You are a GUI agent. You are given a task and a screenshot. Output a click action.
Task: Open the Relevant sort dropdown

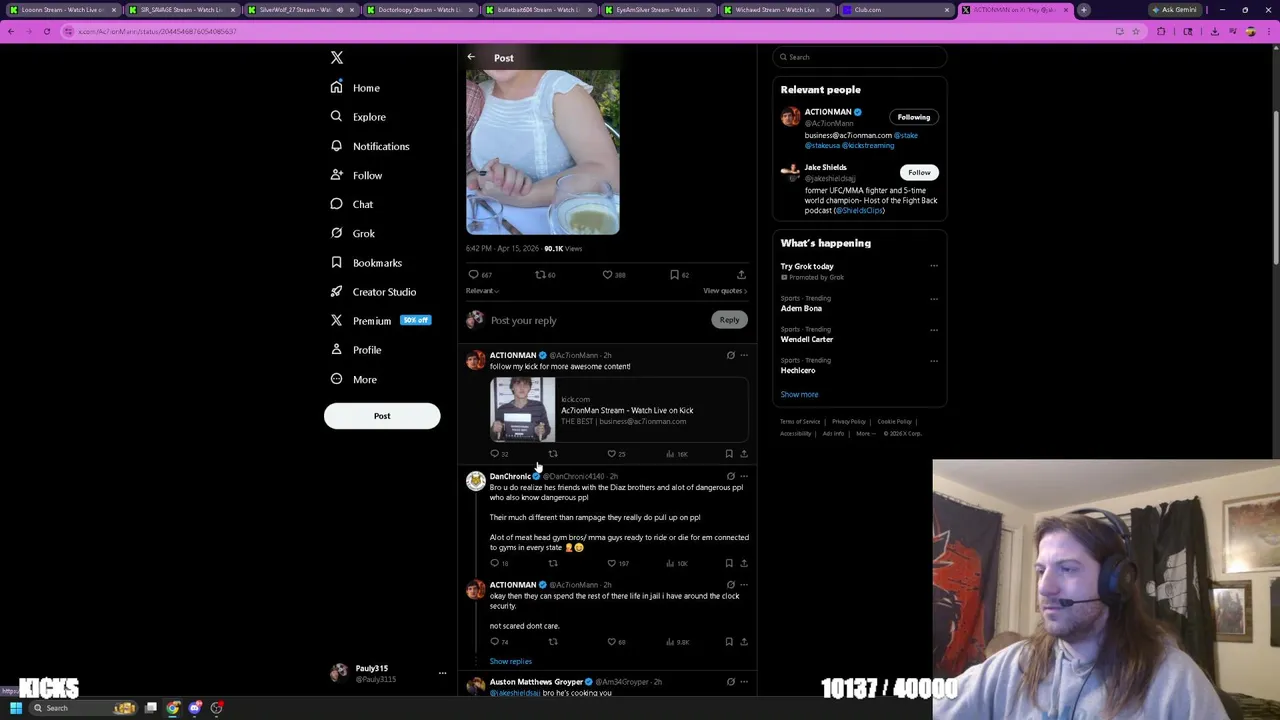click(482, 291)
